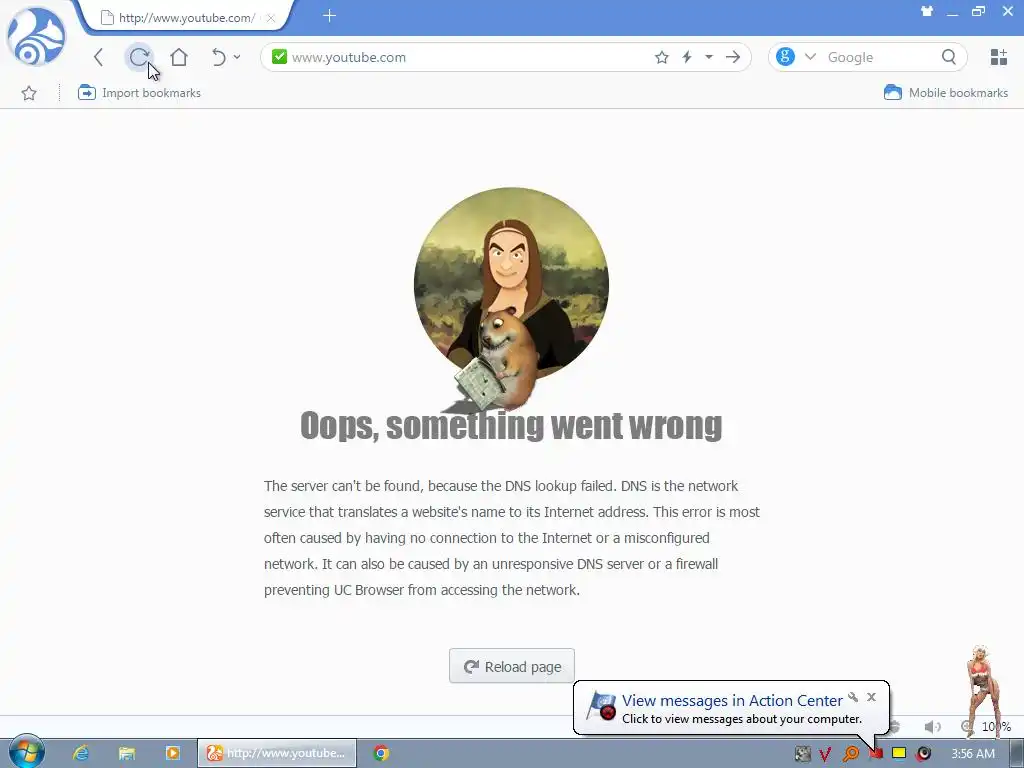
Task: Click the red V tray icon
Action: [x=825, y=754]
